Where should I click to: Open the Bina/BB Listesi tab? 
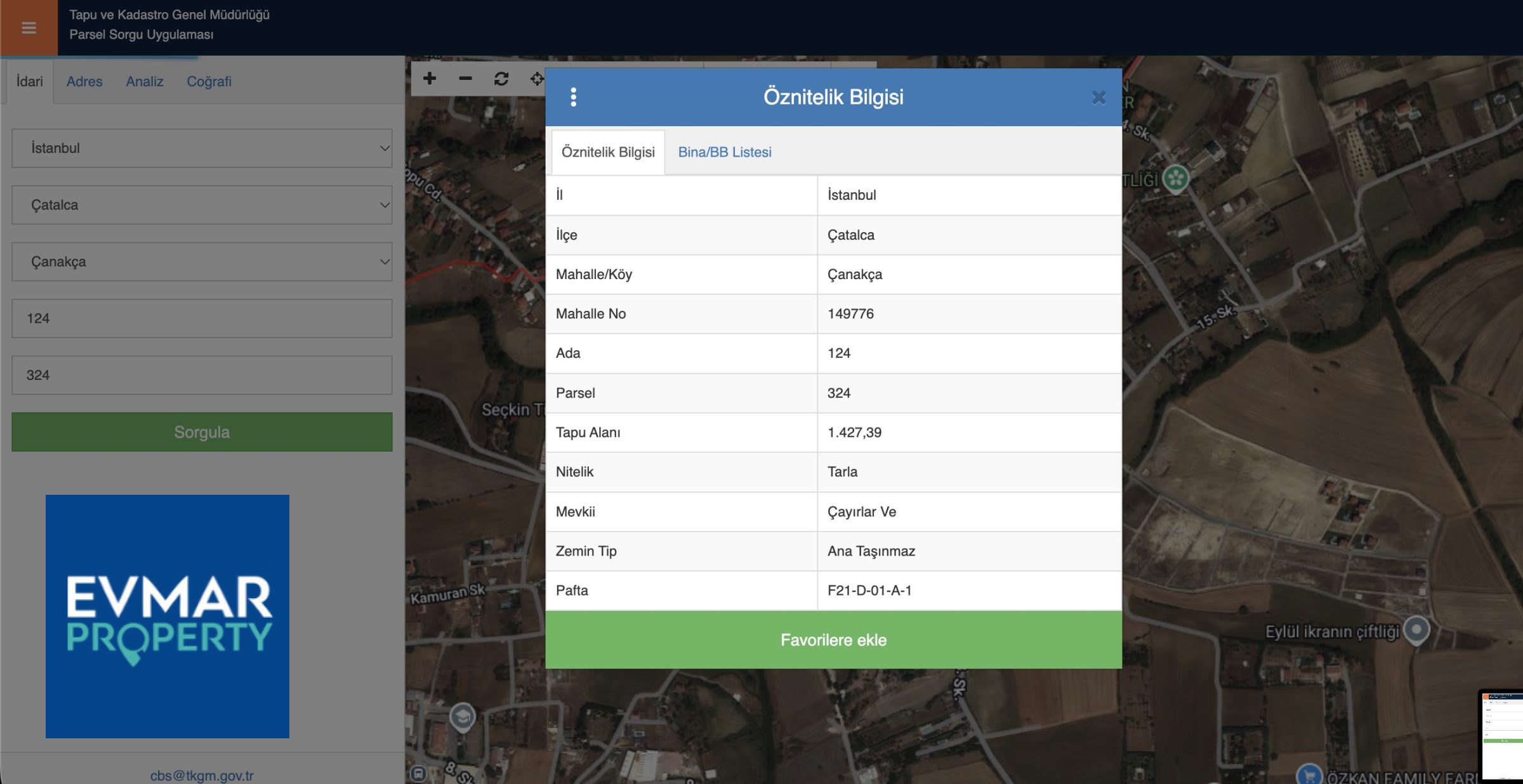725,152
